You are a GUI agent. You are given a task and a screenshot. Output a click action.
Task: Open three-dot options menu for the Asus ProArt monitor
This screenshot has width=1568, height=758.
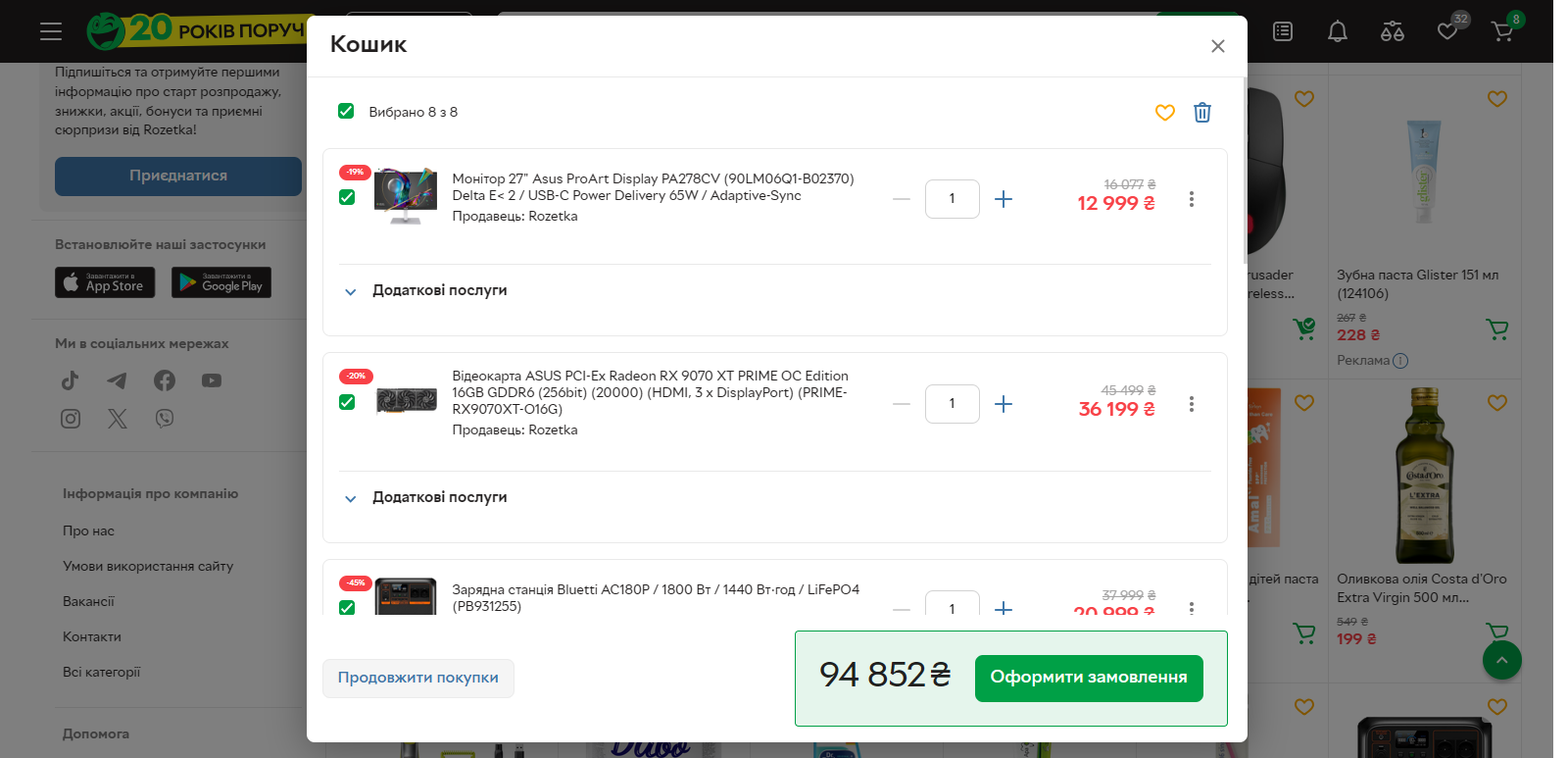tap(1192, 199)
